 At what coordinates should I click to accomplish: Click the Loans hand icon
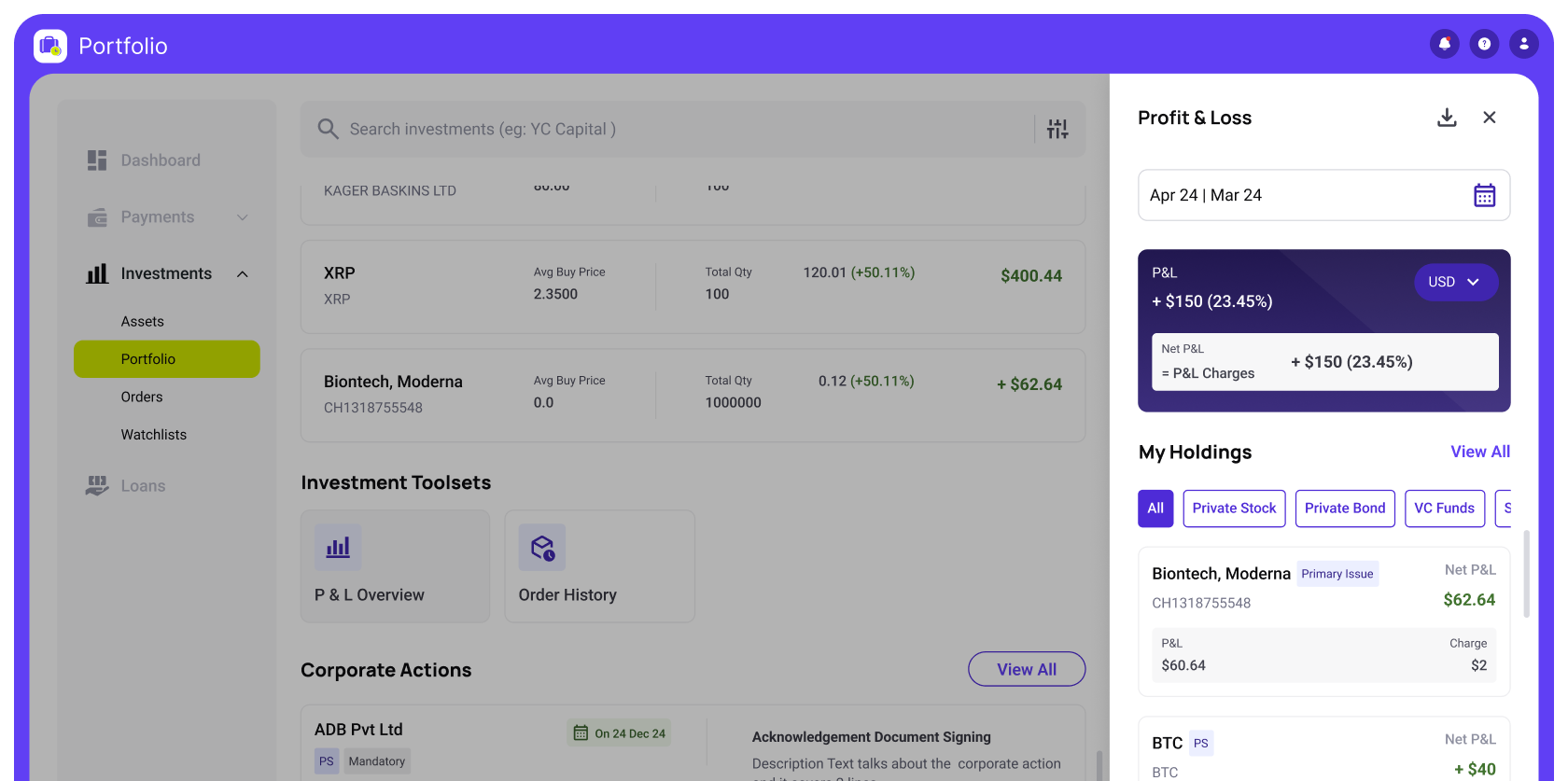pyautogui.click(x=97, y=485)
